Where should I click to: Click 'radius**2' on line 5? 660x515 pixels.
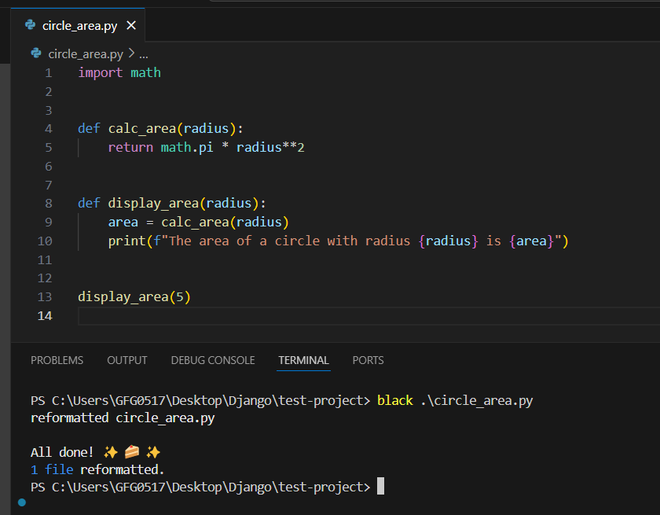[x=270, y=148]
